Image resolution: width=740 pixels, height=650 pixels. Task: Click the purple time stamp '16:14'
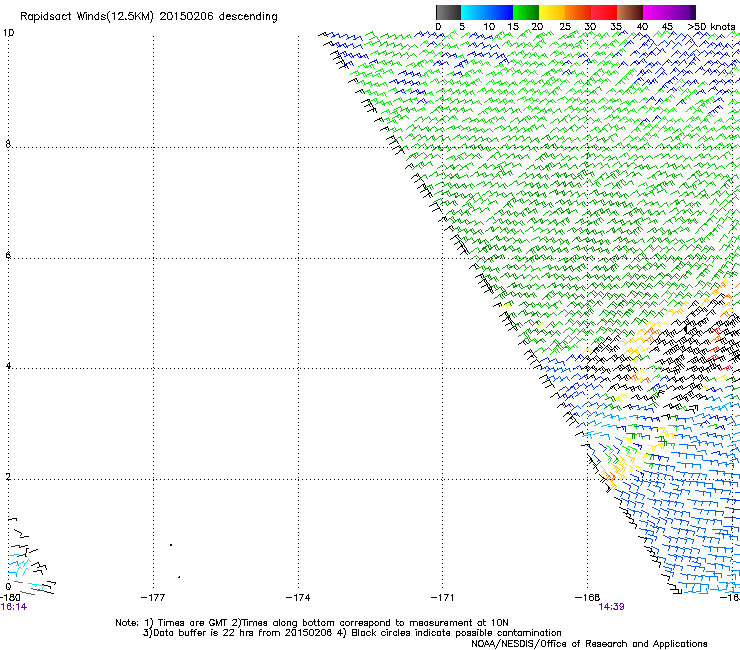(14, 607)
